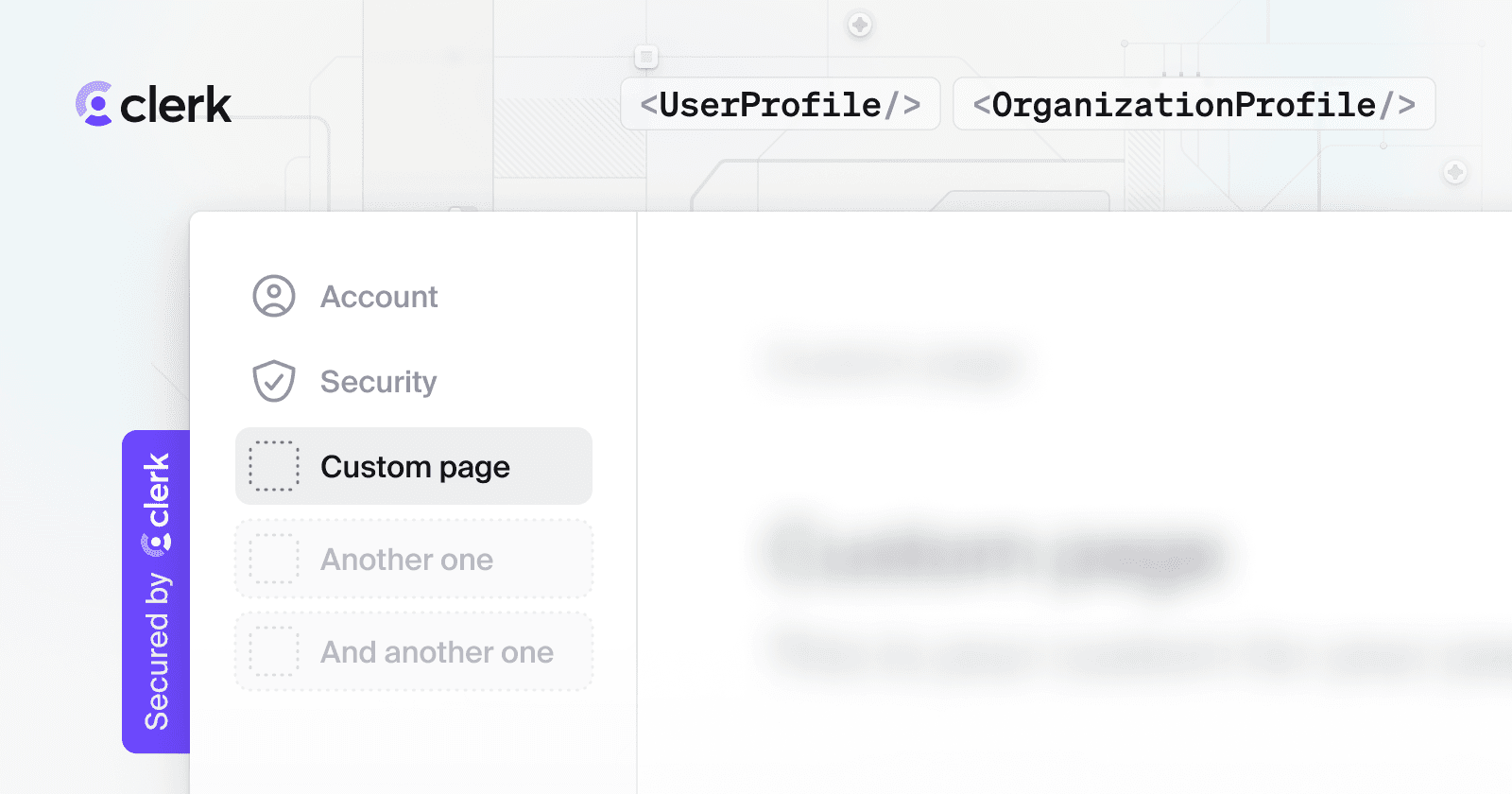
Task: Select the <UserProfile/> component tag
Action: tap(781, 104)
